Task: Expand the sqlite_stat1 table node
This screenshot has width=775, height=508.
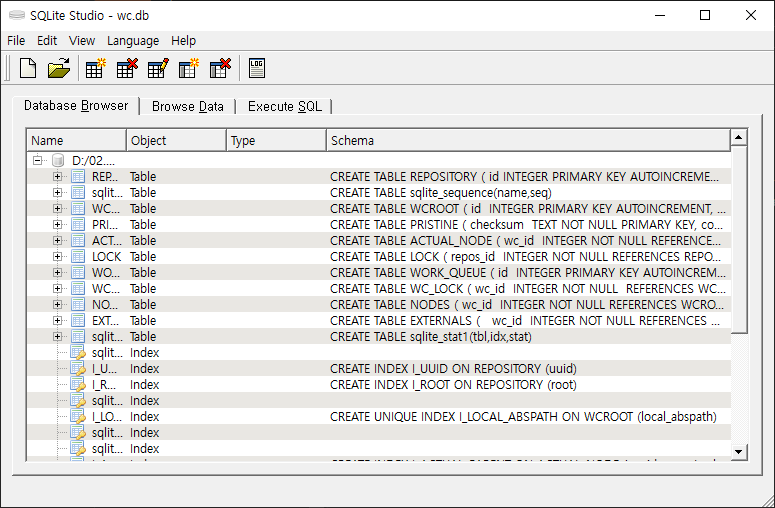Action: 57,337
